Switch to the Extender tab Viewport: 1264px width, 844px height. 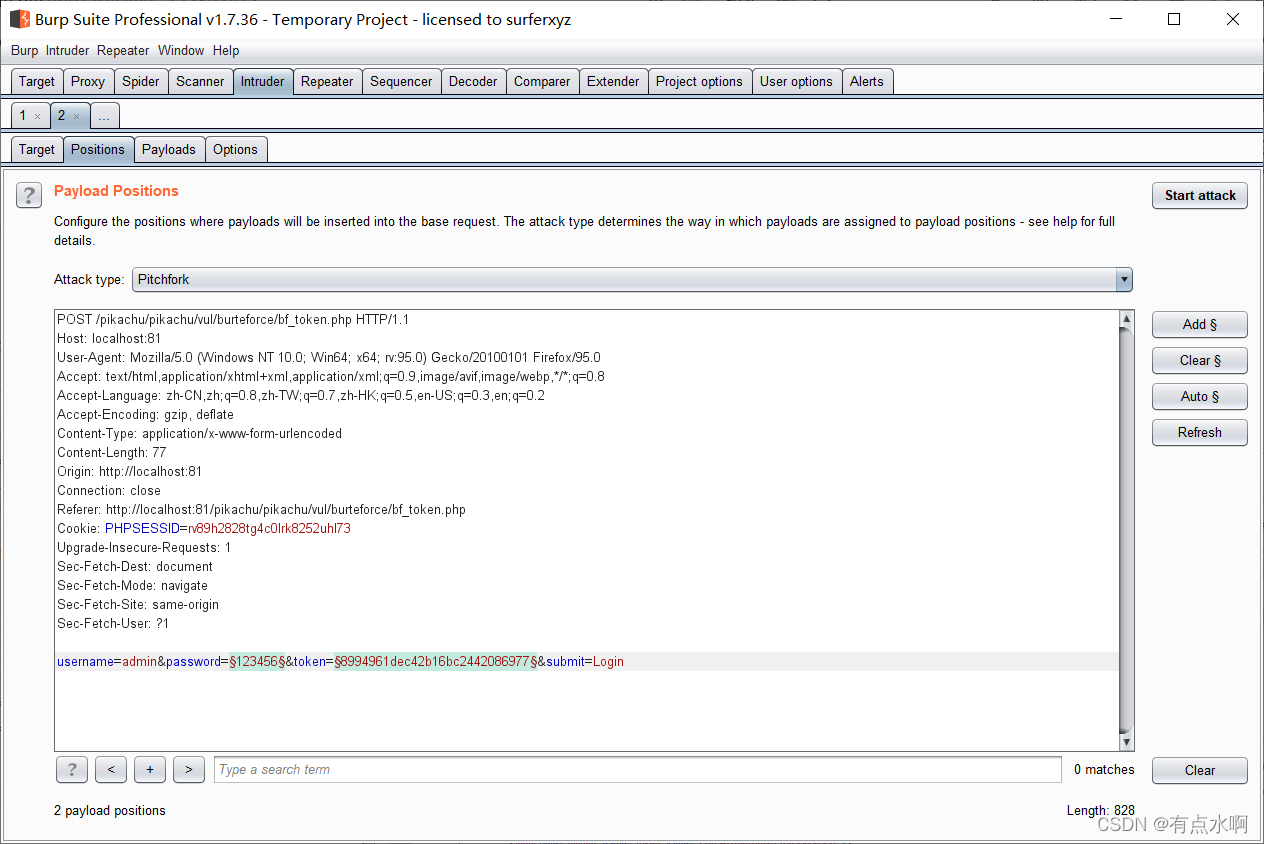(x=613, y=82)
